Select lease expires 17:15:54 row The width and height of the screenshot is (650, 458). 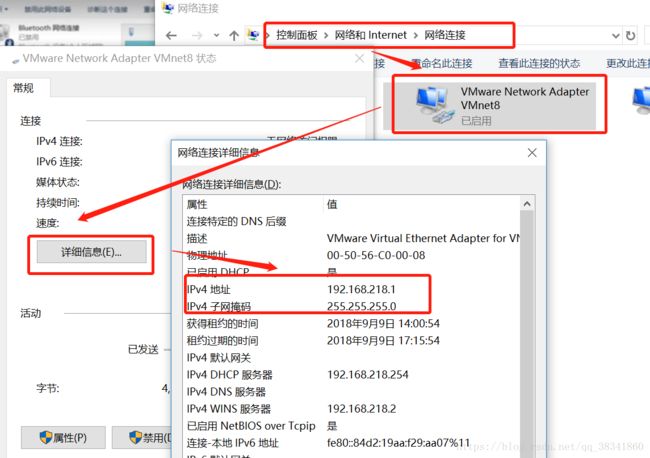[x=352, y=340]
